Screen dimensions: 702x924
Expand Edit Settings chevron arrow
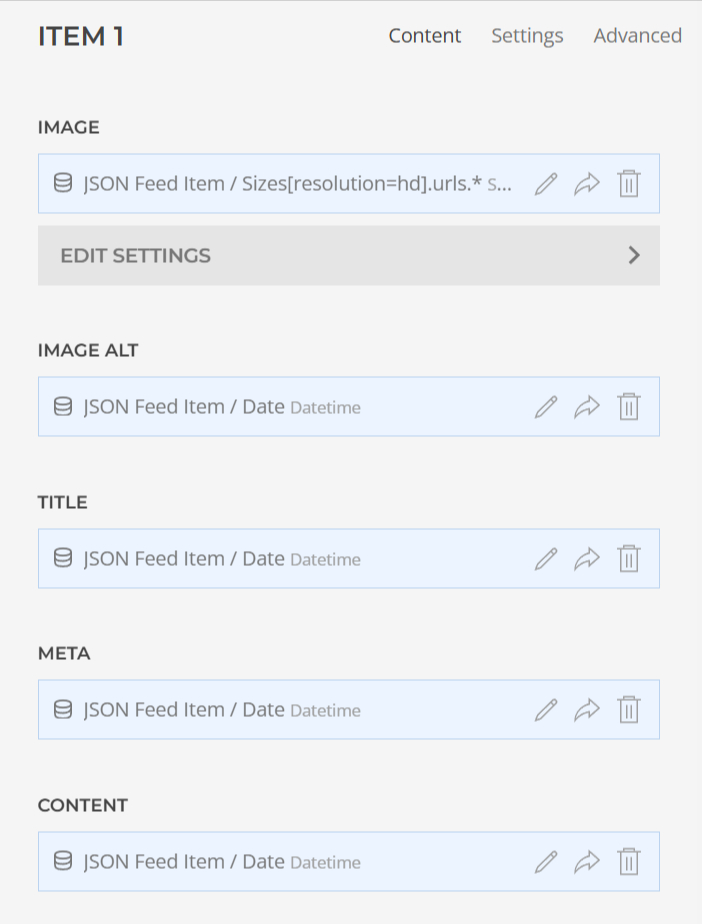tap(634, 255)
